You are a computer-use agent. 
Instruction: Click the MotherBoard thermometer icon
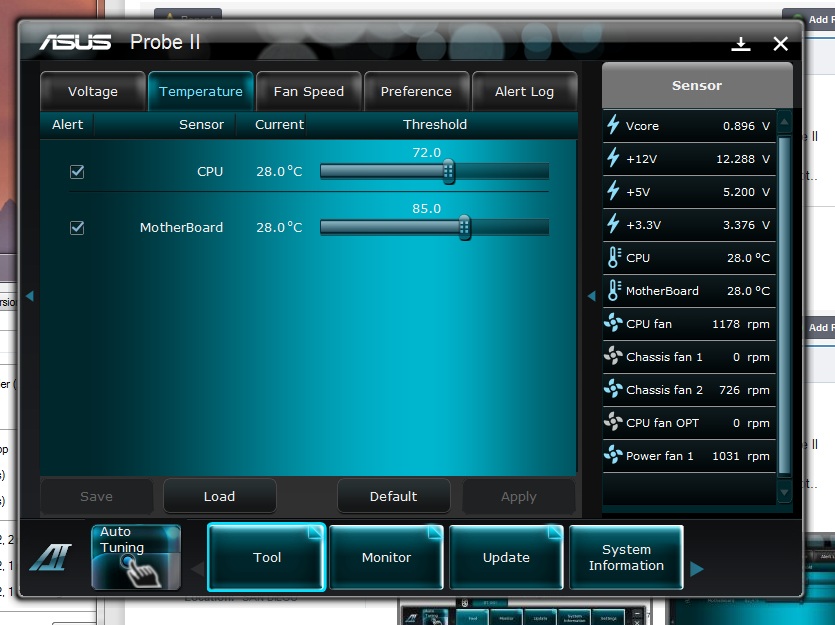tap(614, 290)
